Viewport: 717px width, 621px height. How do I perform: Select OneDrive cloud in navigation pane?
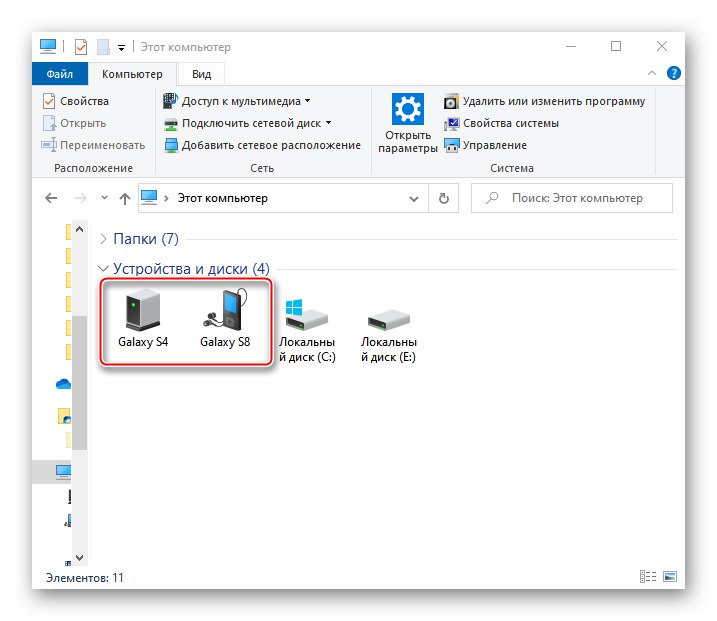63,384
